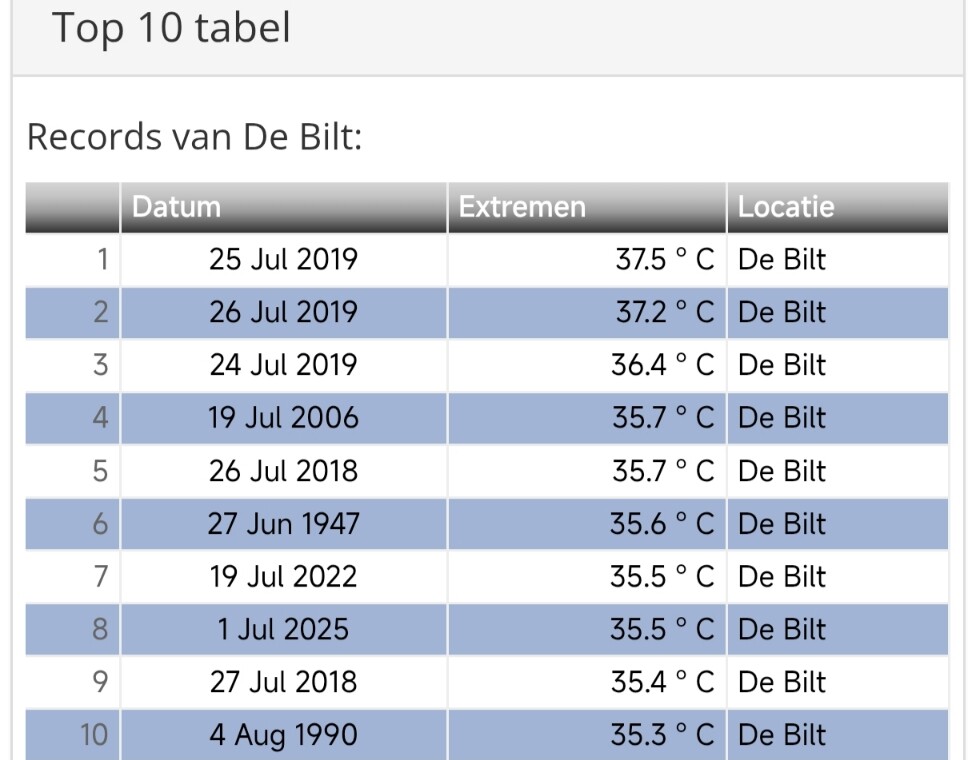Image resolution: width=976 pixels, height=760 pixels.
Task: Click the 26 Jul 2018 date cell
Action: click(284, 471)
